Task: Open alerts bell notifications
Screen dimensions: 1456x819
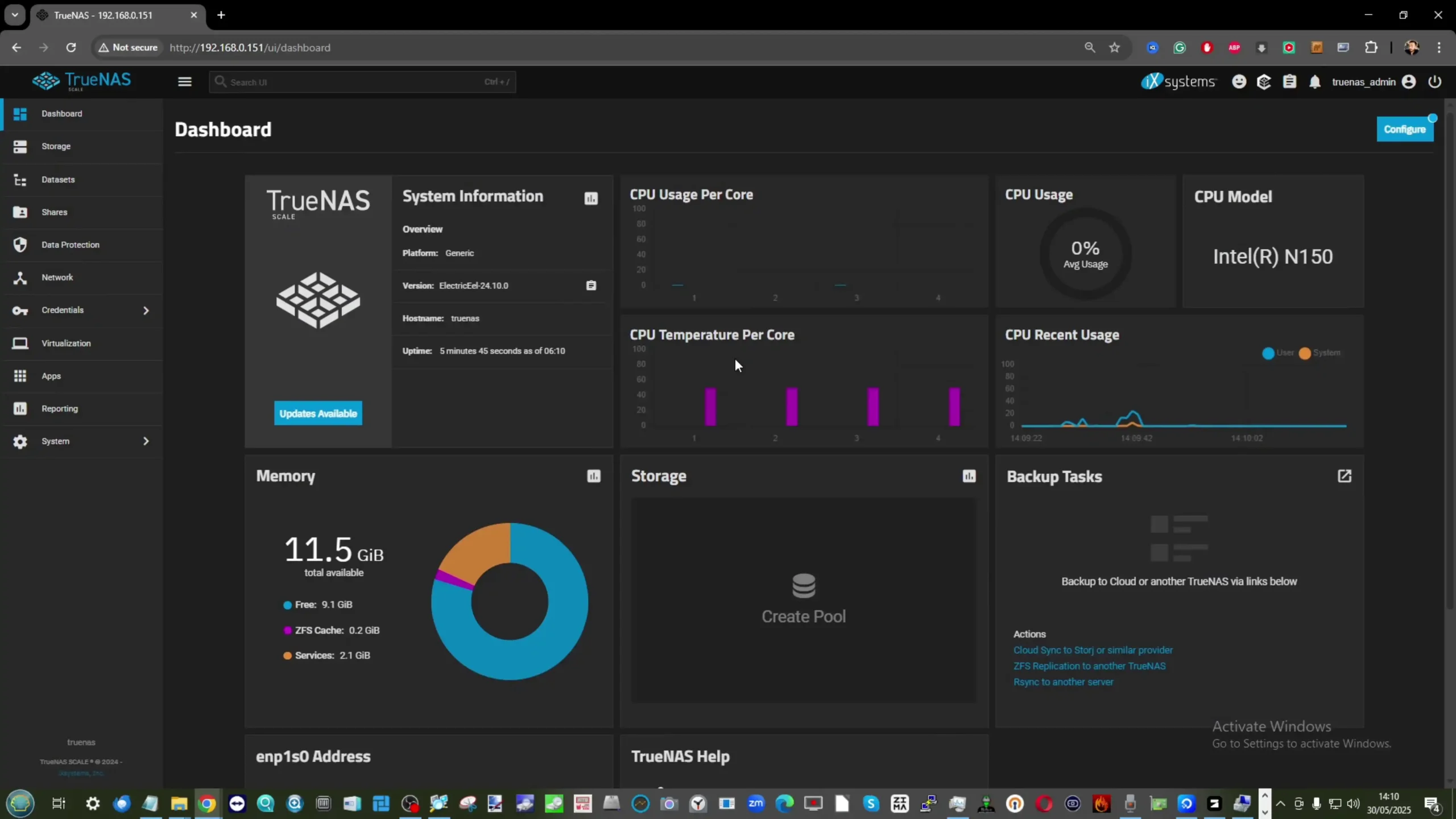Action: click(1314, 82)
